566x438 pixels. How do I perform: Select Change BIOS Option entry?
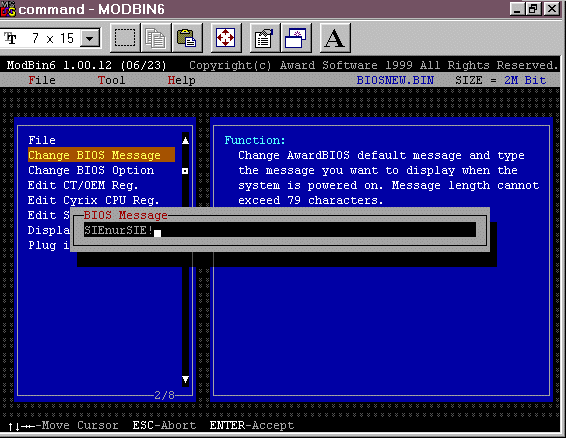click(91, 170)
